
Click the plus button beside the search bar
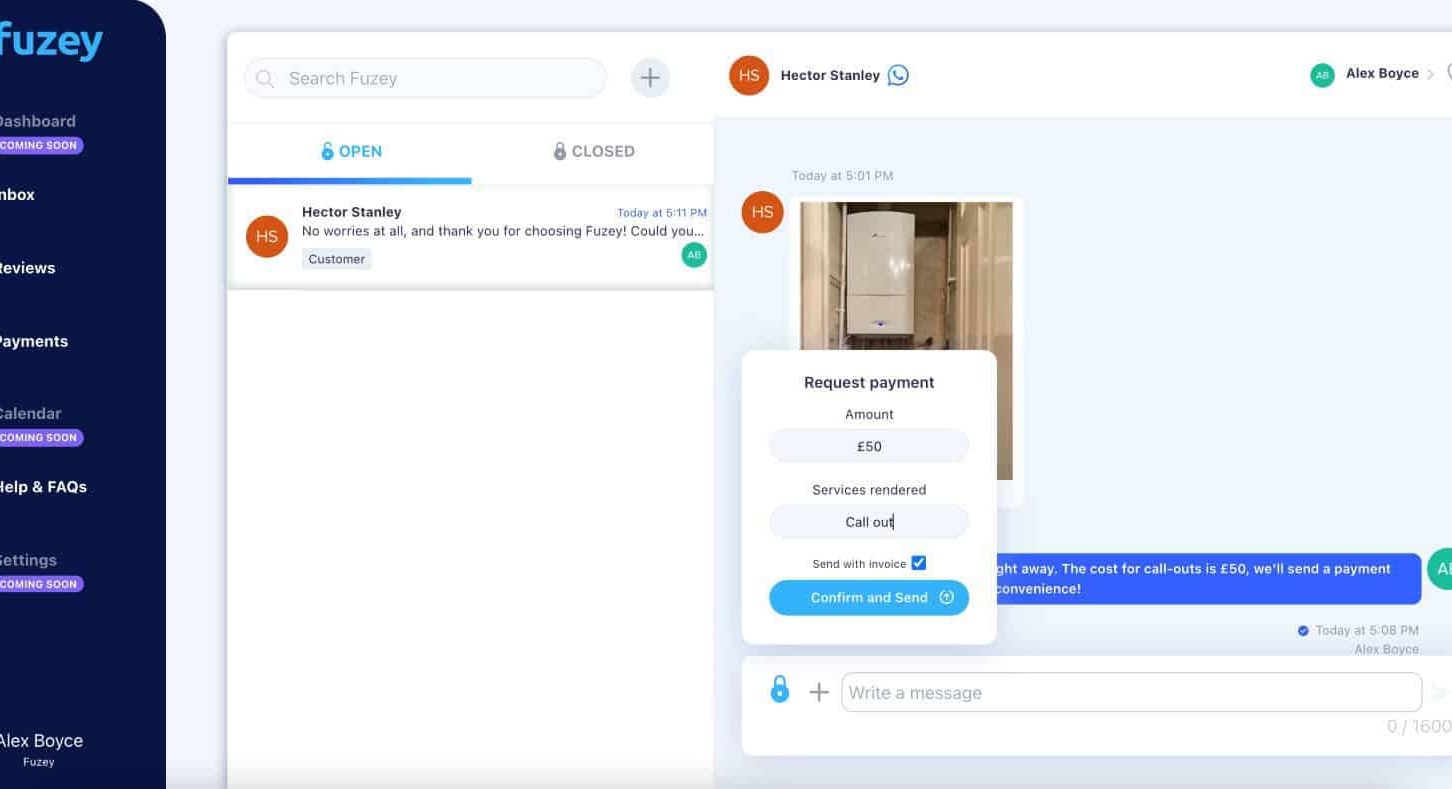[650, 78]
